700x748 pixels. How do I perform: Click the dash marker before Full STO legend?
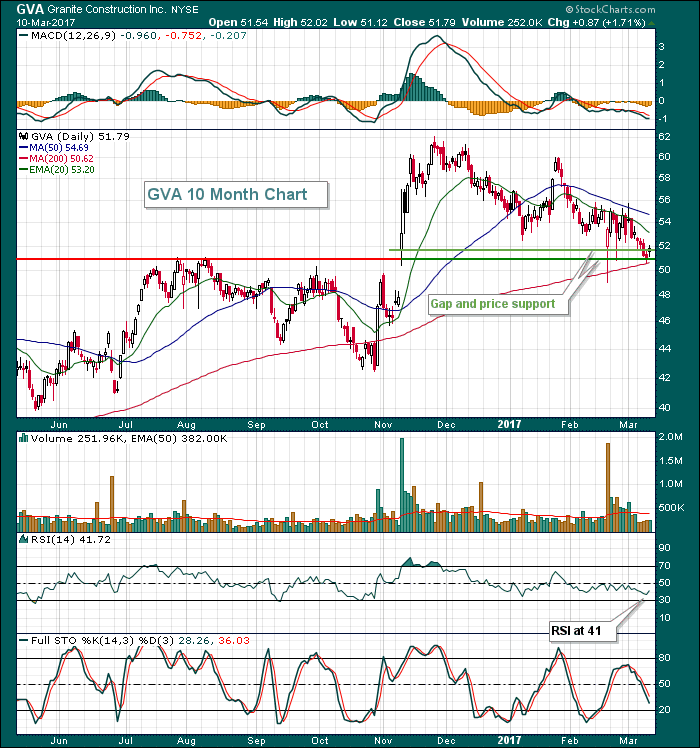coord(23,640)
